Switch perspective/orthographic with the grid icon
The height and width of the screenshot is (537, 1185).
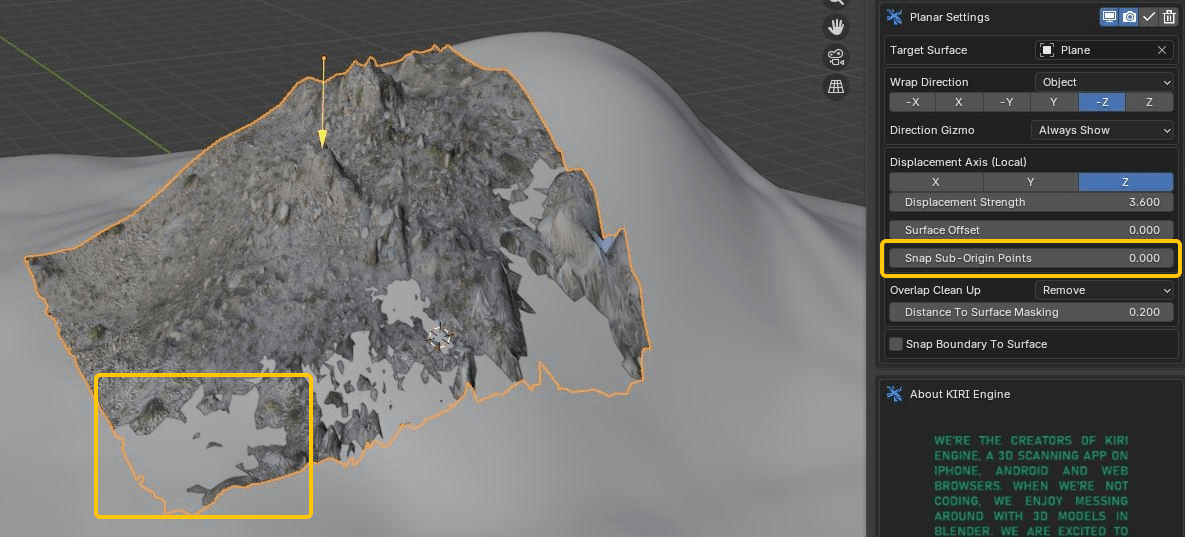[835, 87]
